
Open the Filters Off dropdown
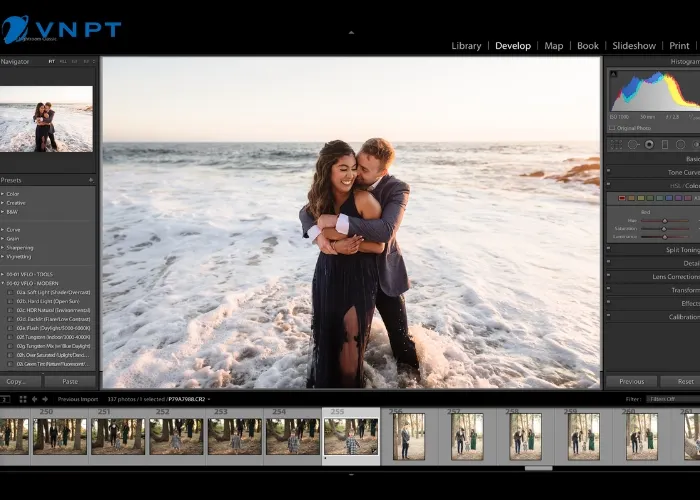coord(673,399)
